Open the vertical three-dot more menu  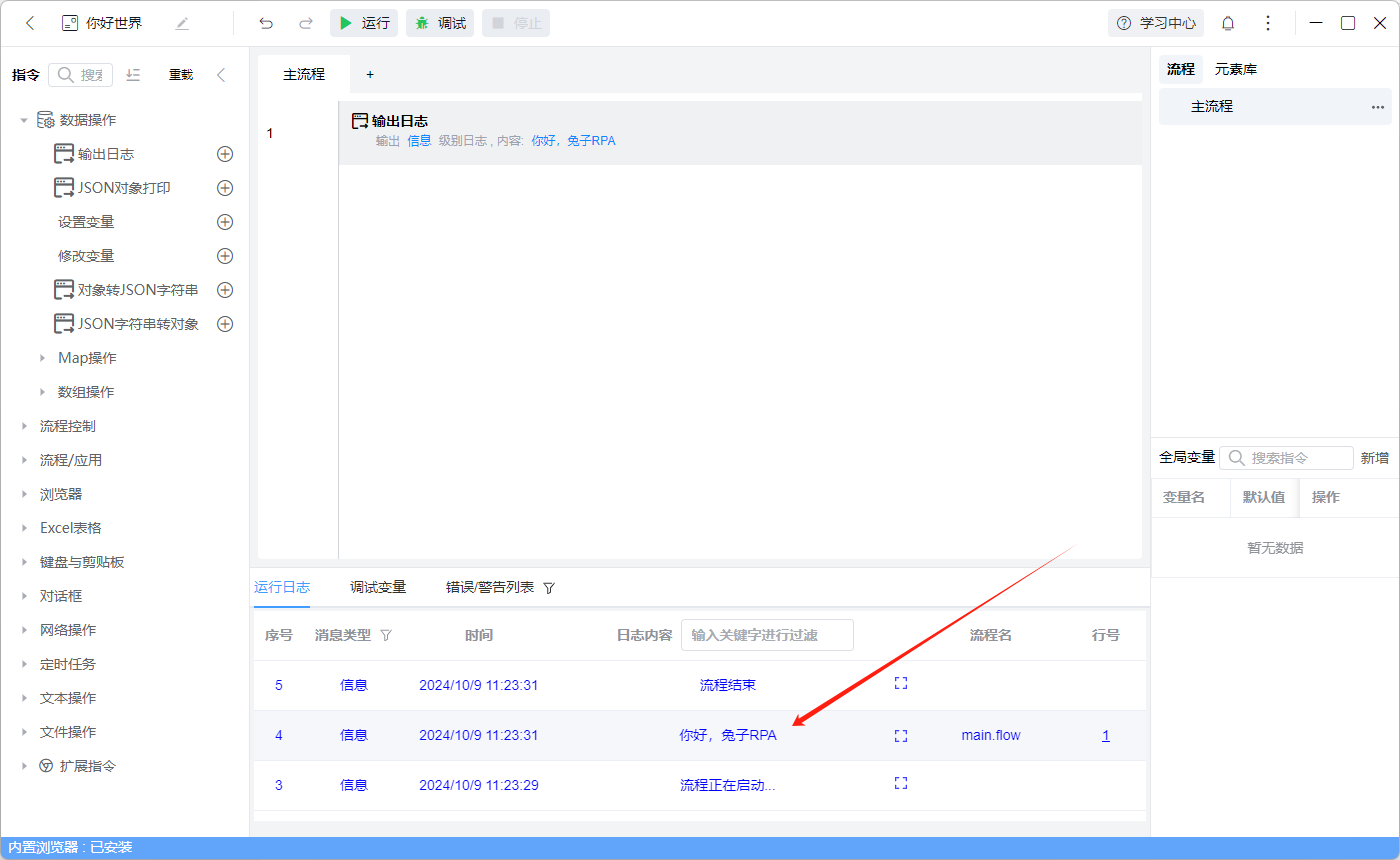[1268, 23]
